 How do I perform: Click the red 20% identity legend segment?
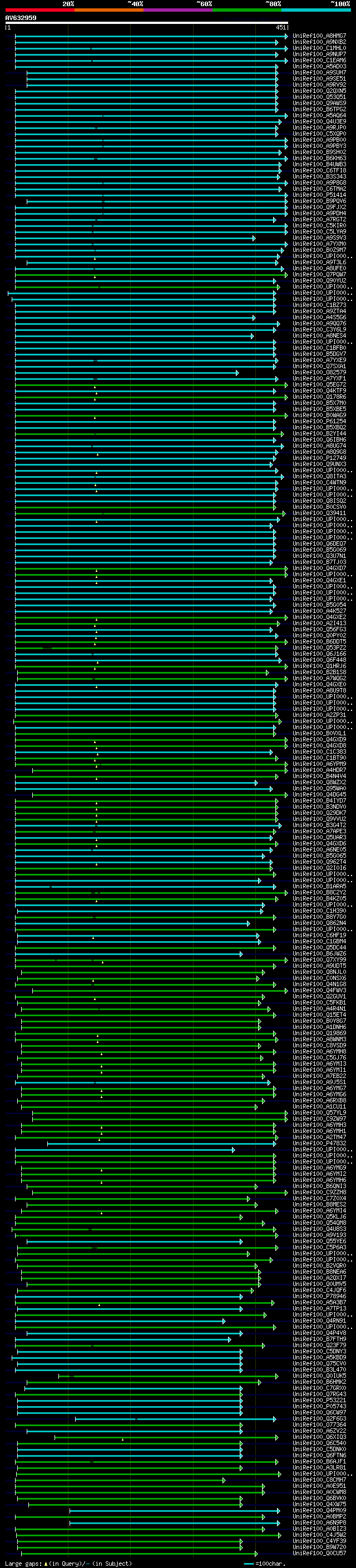pos(39,10)
